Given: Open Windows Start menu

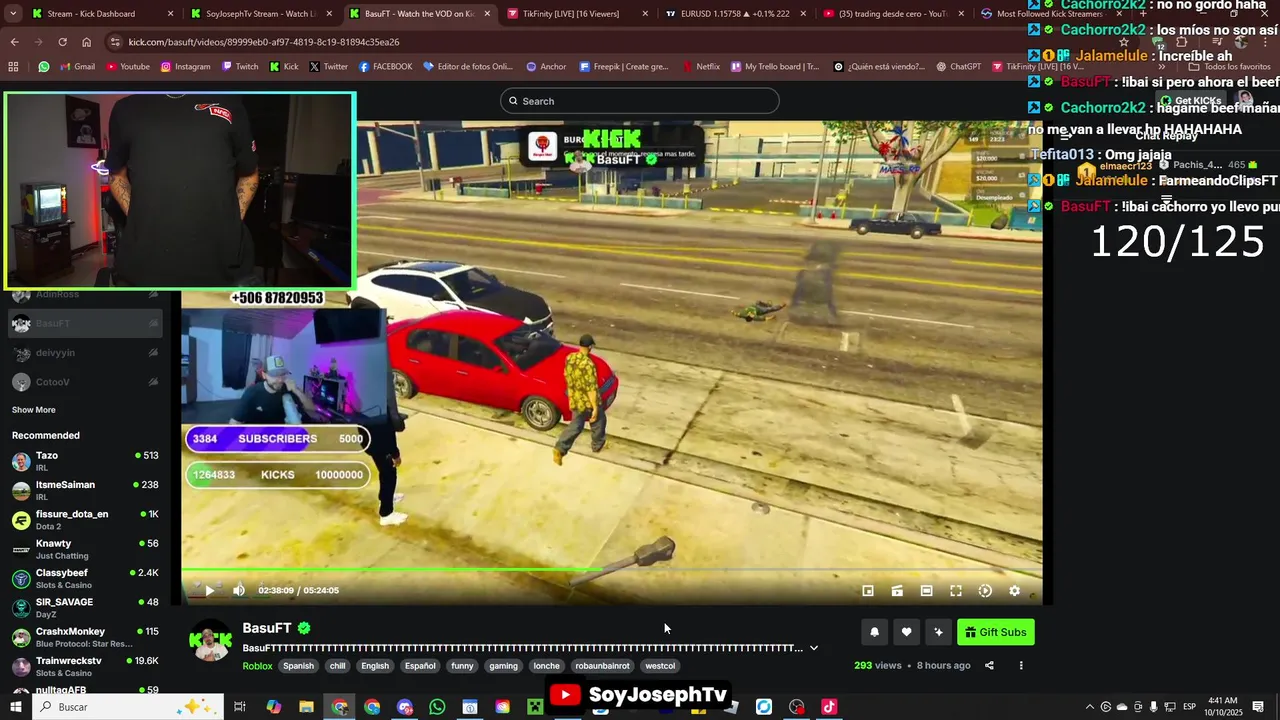Looking at the screenshot, I should point(15,707).
